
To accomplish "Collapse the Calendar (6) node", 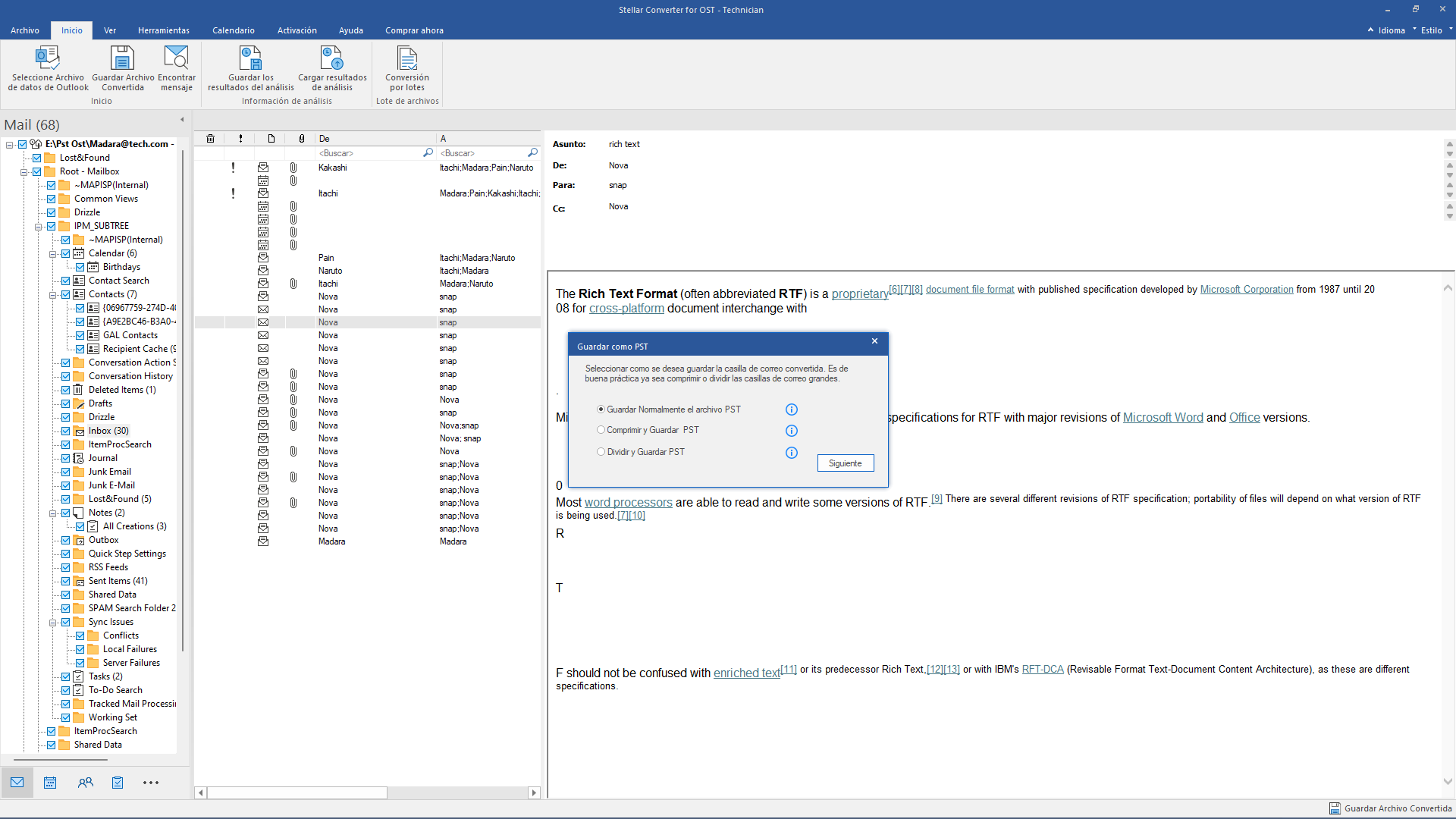I will click(52, 253).
